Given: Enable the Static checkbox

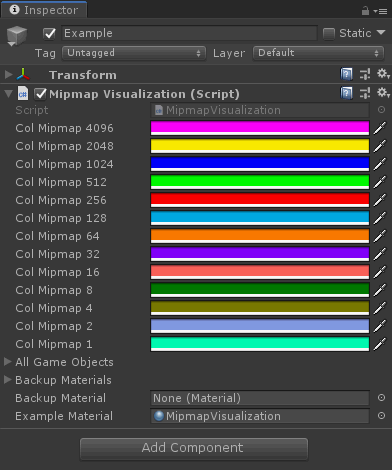Looking at the screenshot, I should (x=329, y=33).
